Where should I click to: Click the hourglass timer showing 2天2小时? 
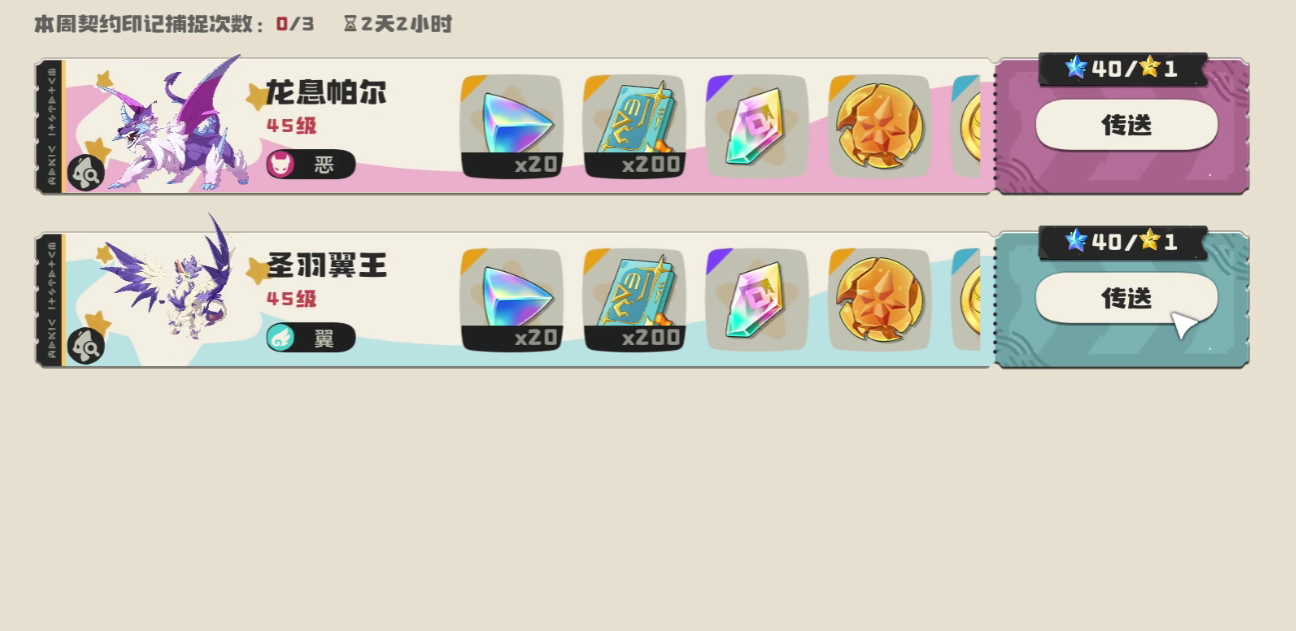(x=397, y=23)
